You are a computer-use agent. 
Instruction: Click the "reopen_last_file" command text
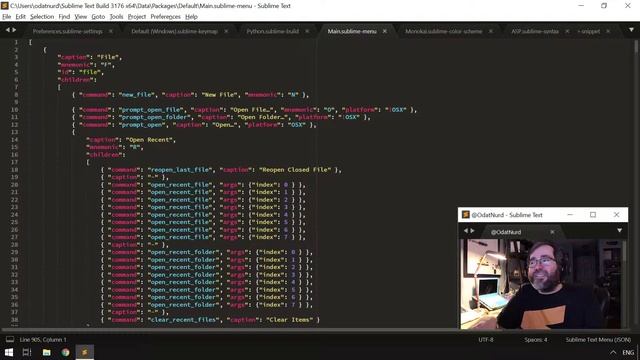point(180,170)
